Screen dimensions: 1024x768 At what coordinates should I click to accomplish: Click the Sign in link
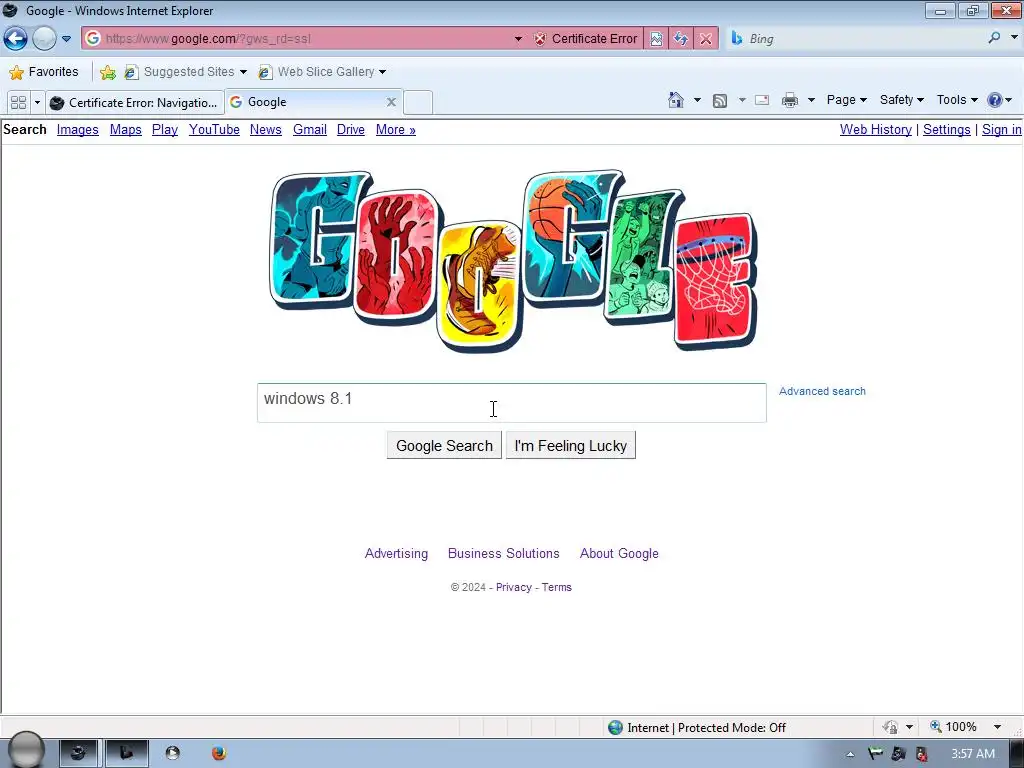1002,129
